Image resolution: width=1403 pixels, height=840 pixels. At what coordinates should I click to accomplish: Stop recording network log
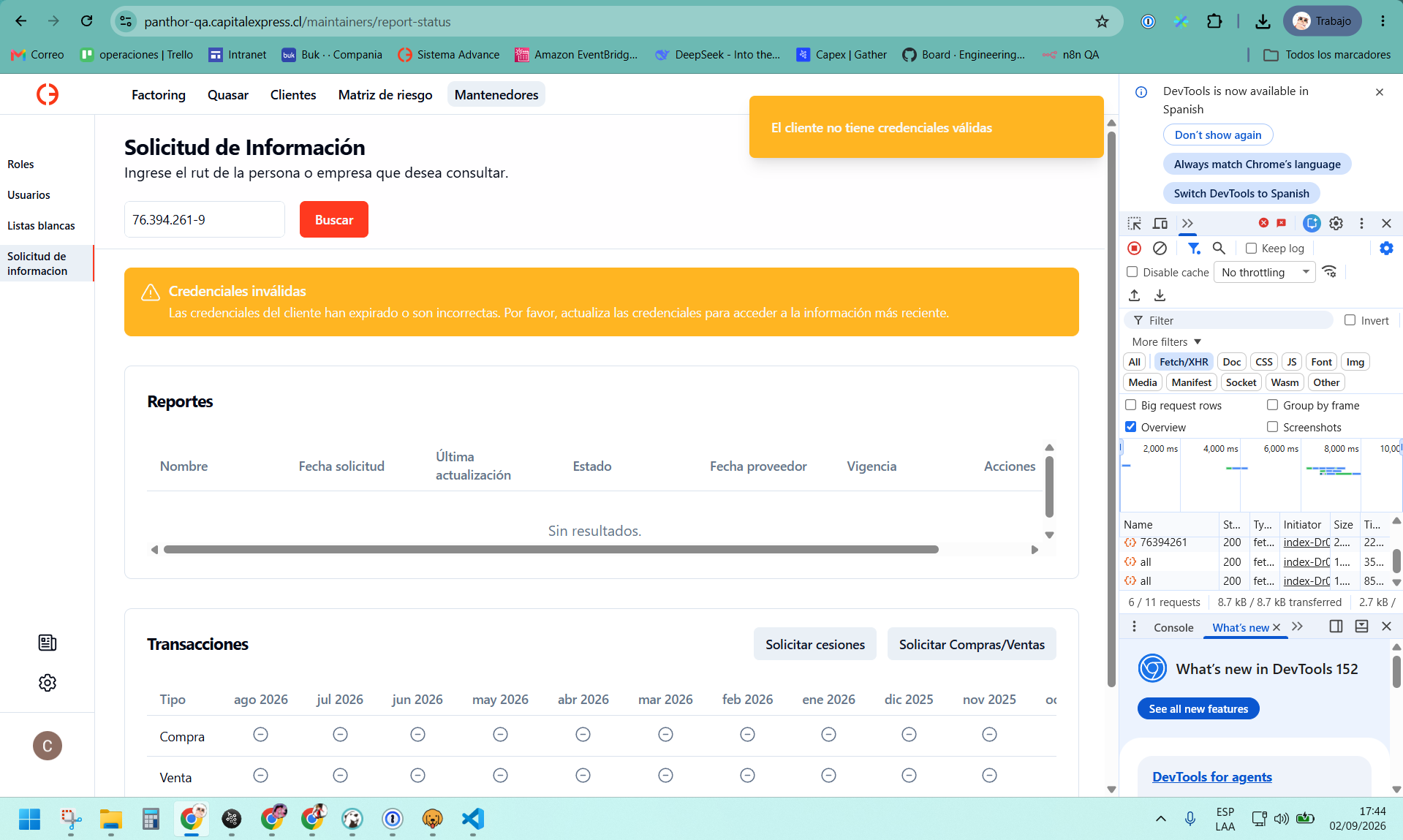tap(1135, 249)
